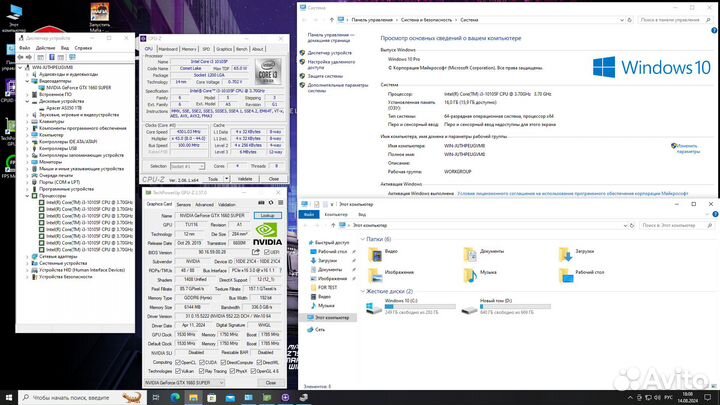Toggle the DirectCompute checkbox in GPU-Z
Image resolution: width=720 pixels, height=405 pixels.
click(224, 362)
